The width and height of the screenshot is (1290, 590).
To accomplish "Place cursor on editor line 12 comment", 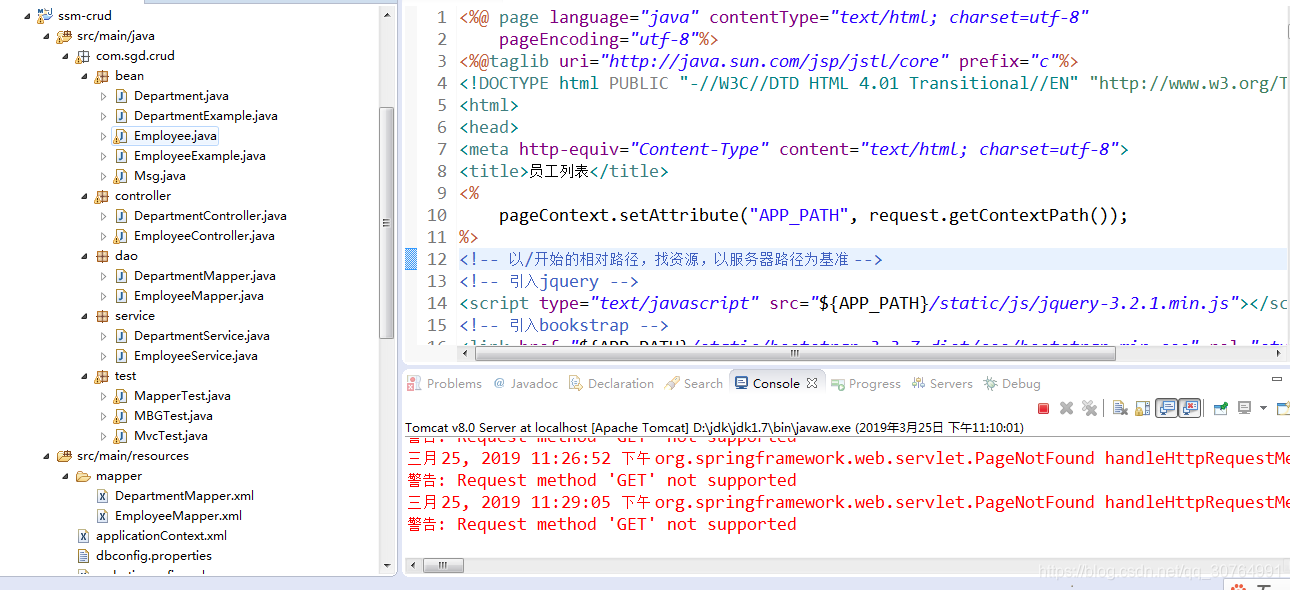I will [x=671, y=259].
